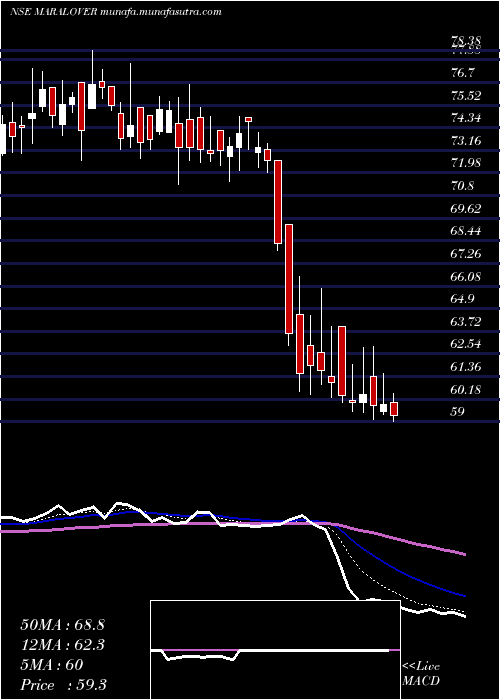The width and height of the screenshot is (500, 700).
Task: Select the tall red candle below 71.98
Action: pos(278,202)
